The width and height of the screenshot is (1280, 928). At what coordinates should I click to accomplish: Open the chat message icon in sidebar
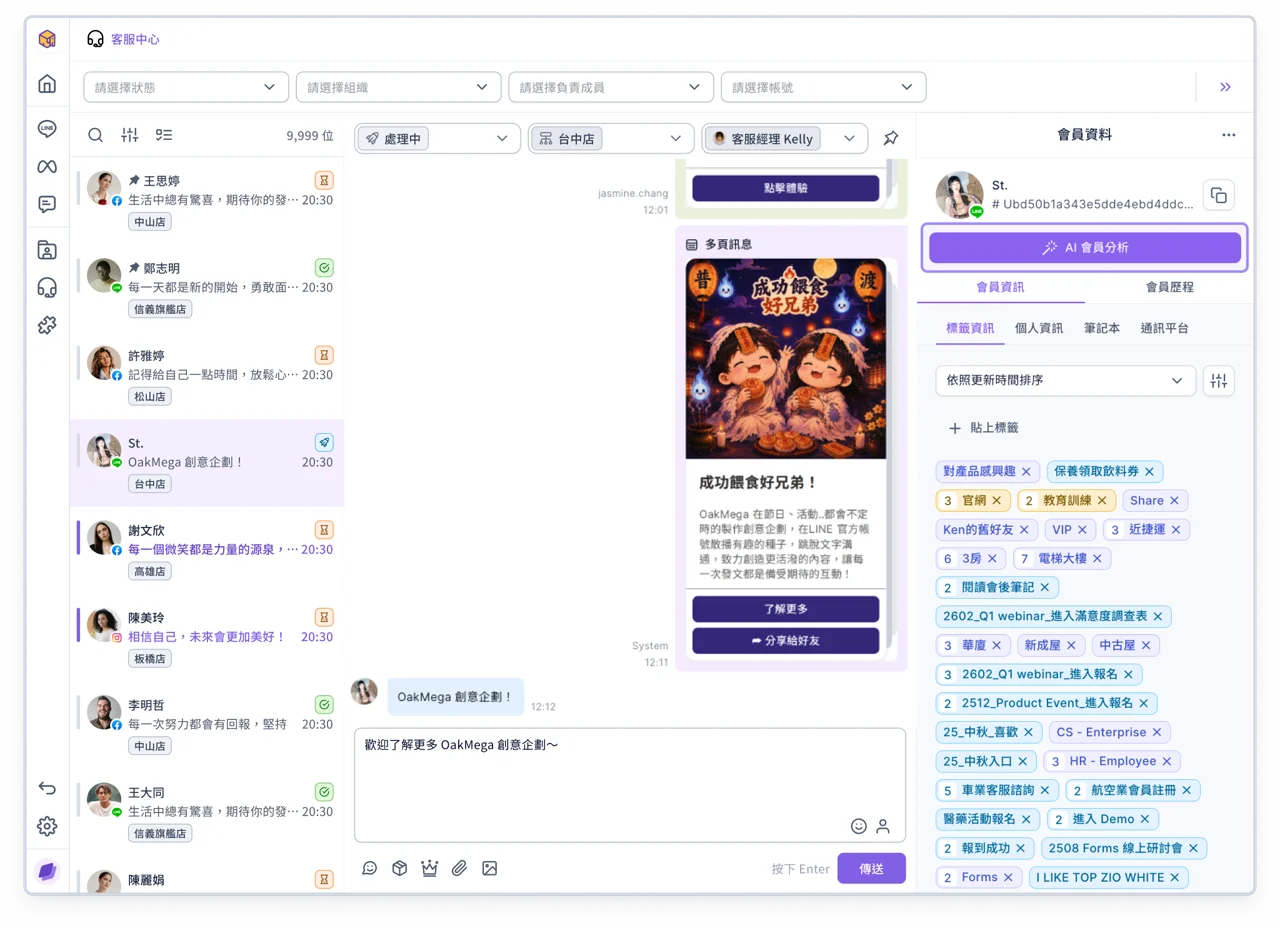pos(47,204)
